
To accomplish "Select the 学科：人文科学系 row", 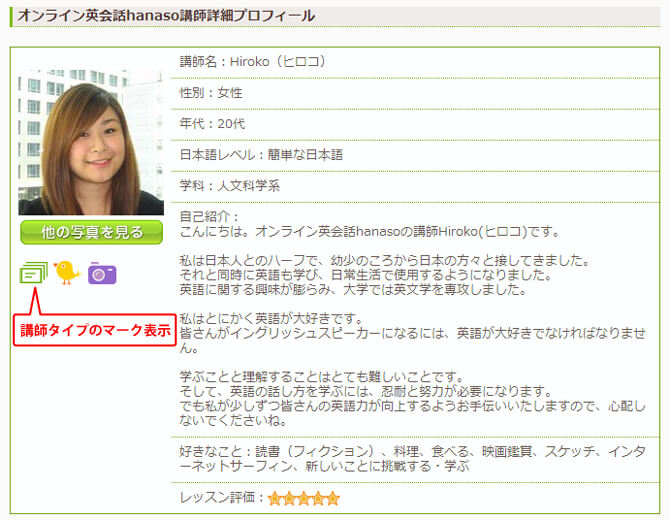I will pos(415,187).
